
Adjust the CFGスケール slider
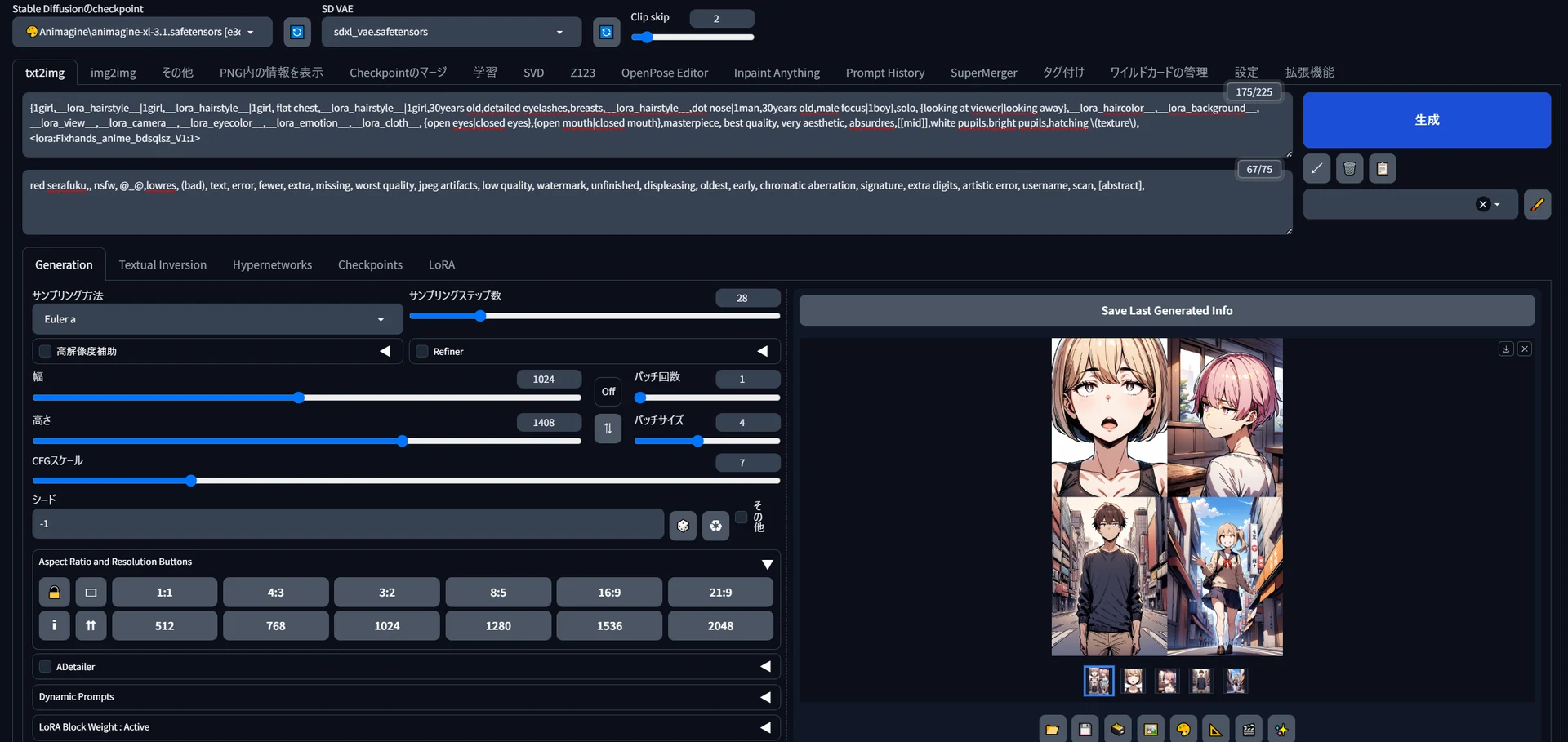(x=406, y=481)
